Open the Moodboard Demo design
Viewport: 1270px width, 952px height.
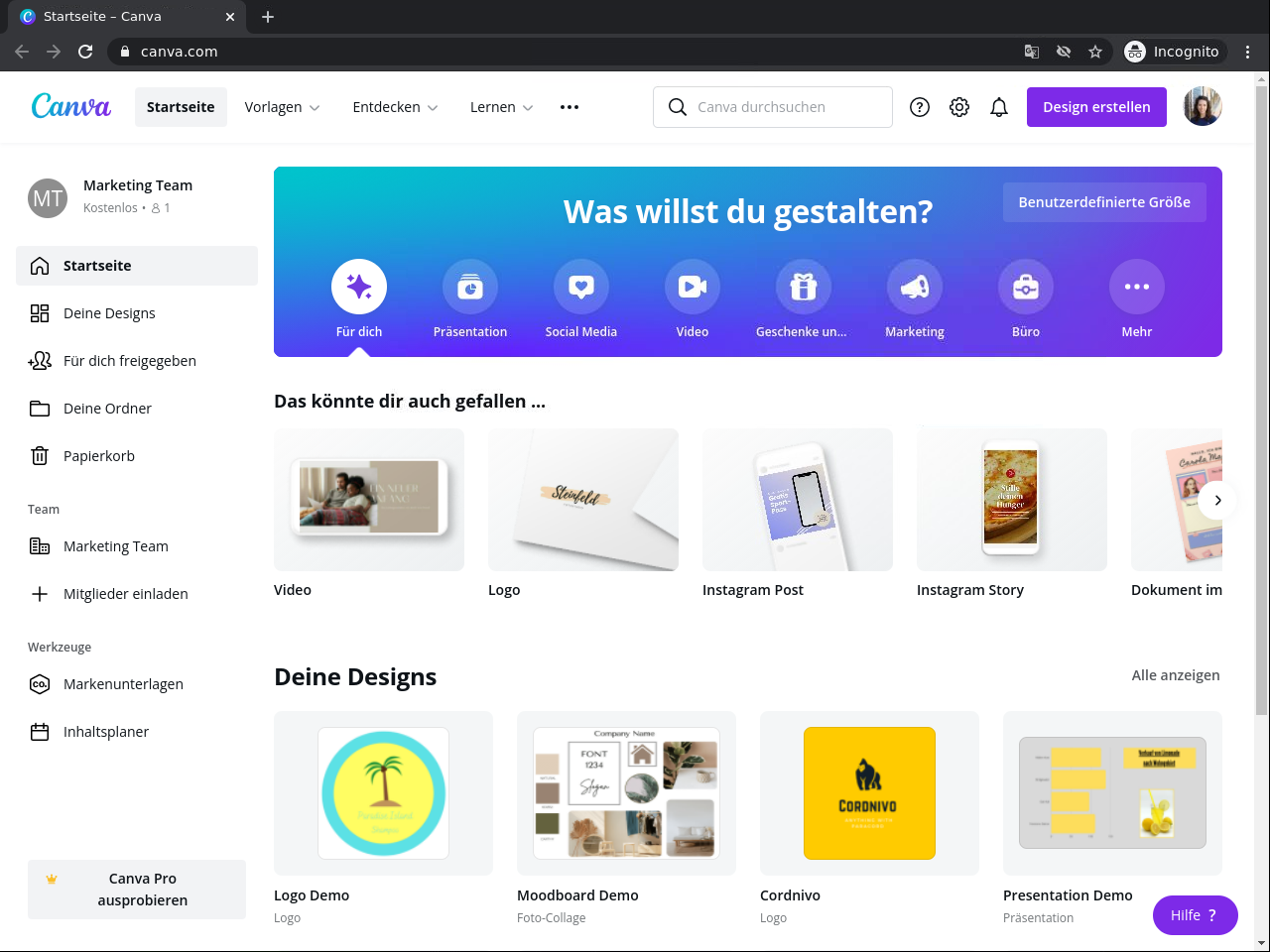coord(626,793)
